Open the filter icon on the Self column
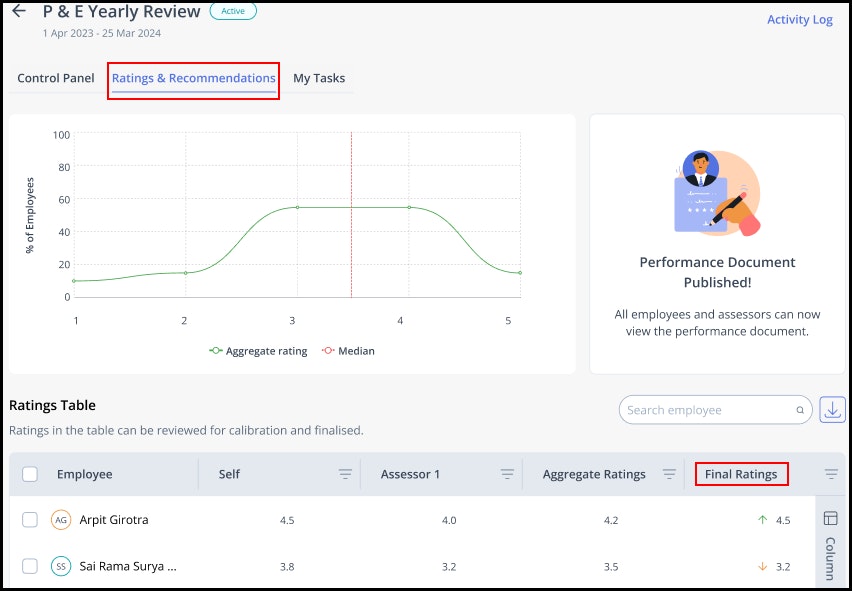Image resolution: width=852 pixels, height=591 pixels. coord(345,474)
